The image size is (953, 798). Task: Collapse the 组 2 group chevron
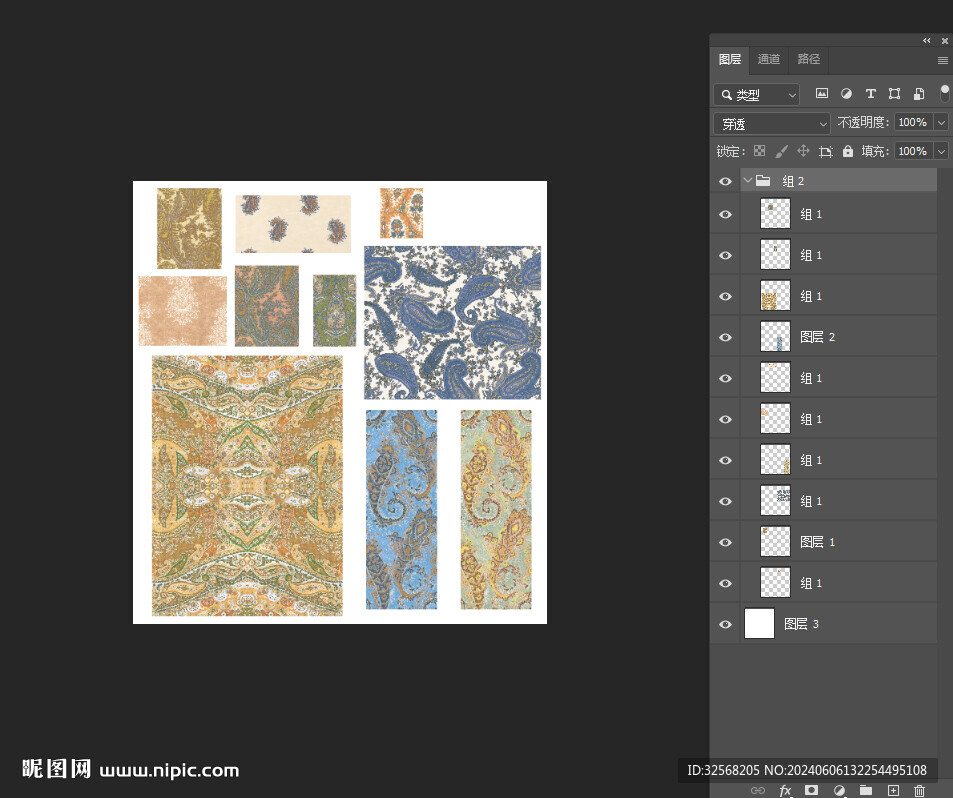point(748,181)
